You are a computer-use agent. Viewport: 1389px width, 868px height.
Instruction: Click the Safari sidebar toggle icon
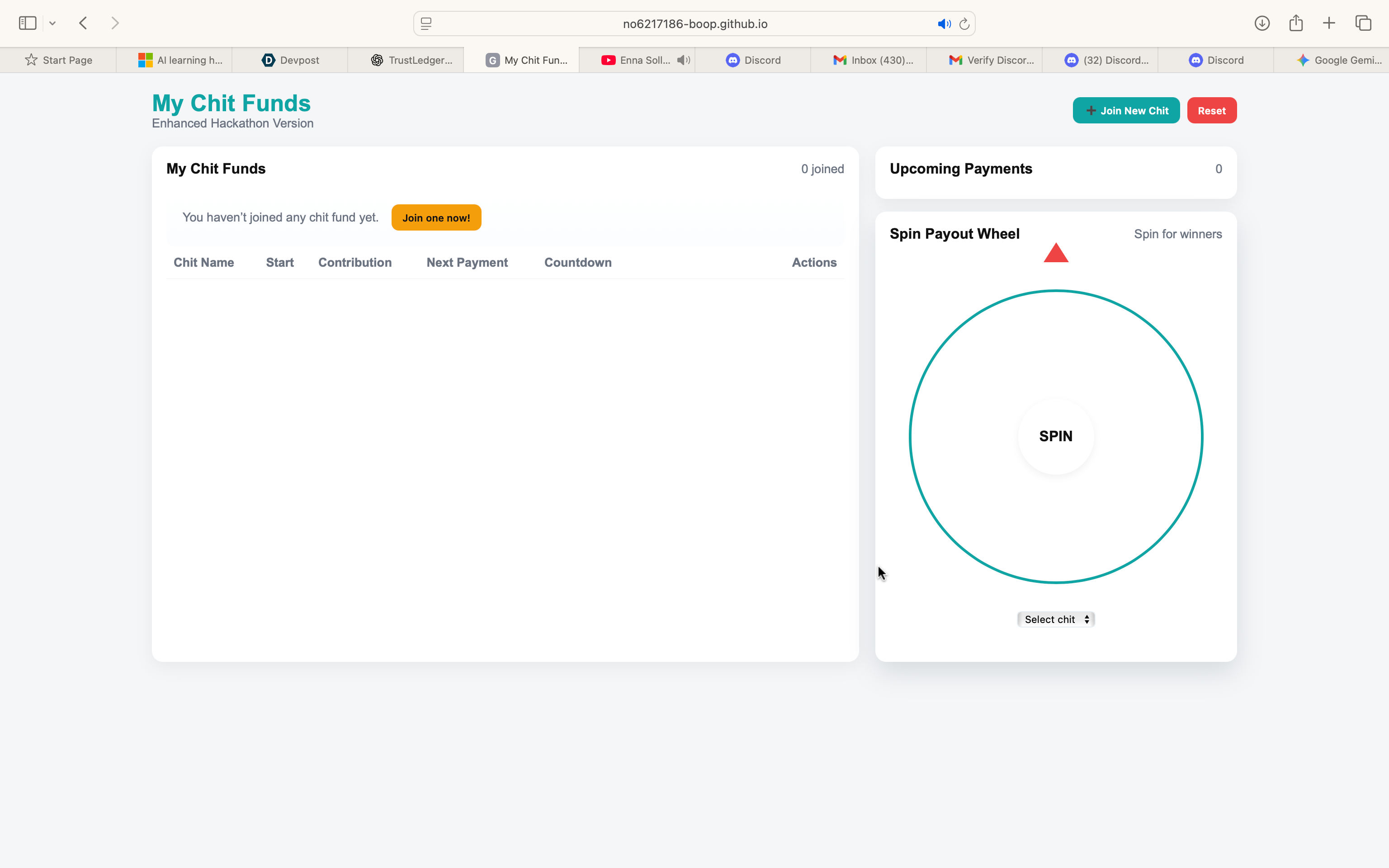pos(27,24)
